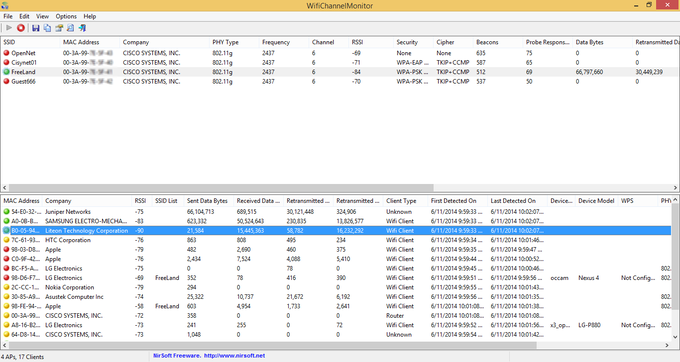The height and width of the screenshot is (362, 680).
Task: Click the Start Capture play icon
Action: click(x=9, y=28)
